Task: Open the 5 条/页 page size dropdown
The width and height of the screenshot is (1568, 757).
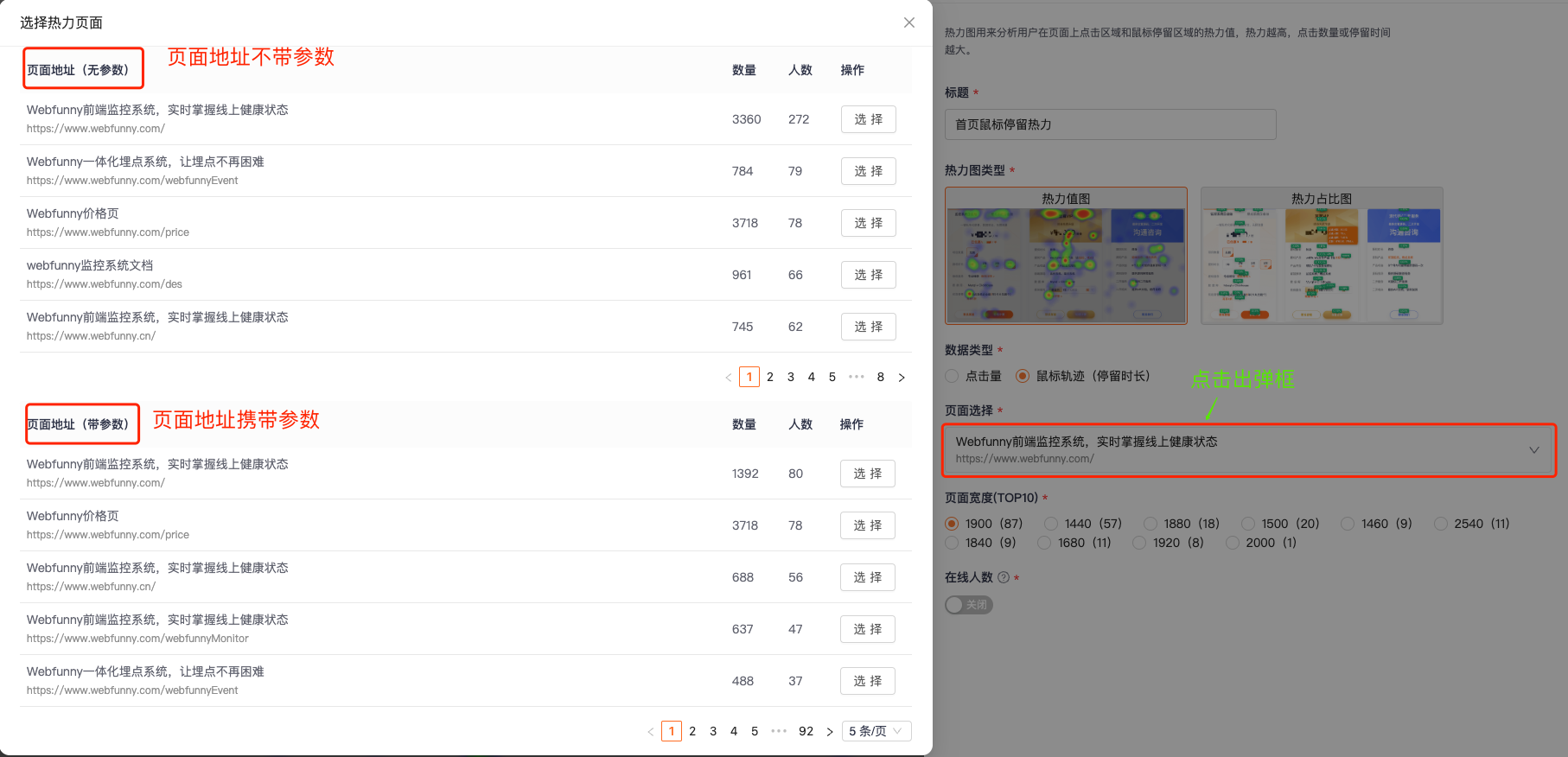Action: [x=876, y=731]
